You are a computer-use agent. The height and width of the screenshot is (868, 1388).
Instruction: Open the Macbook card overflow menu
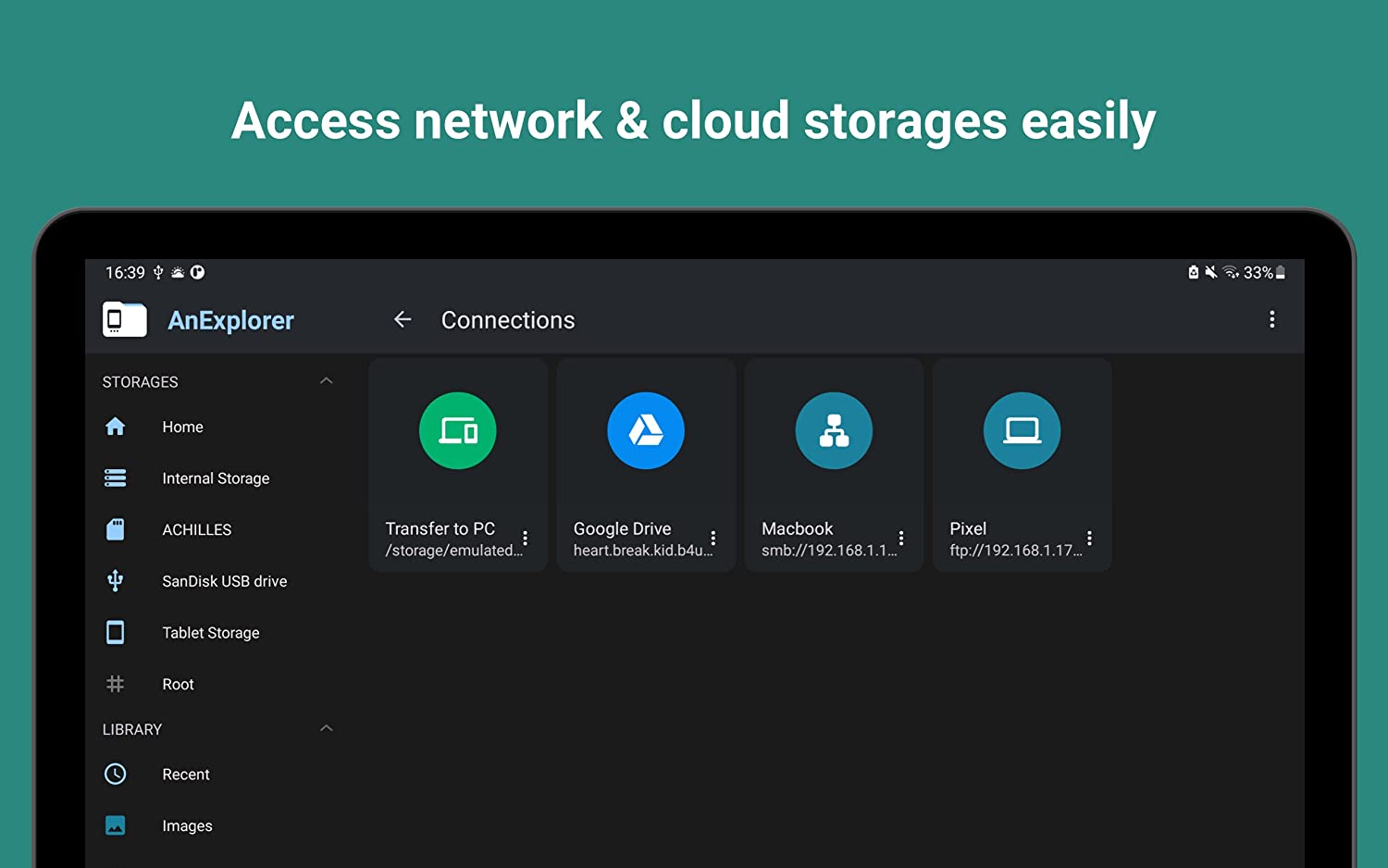point(901,539)
